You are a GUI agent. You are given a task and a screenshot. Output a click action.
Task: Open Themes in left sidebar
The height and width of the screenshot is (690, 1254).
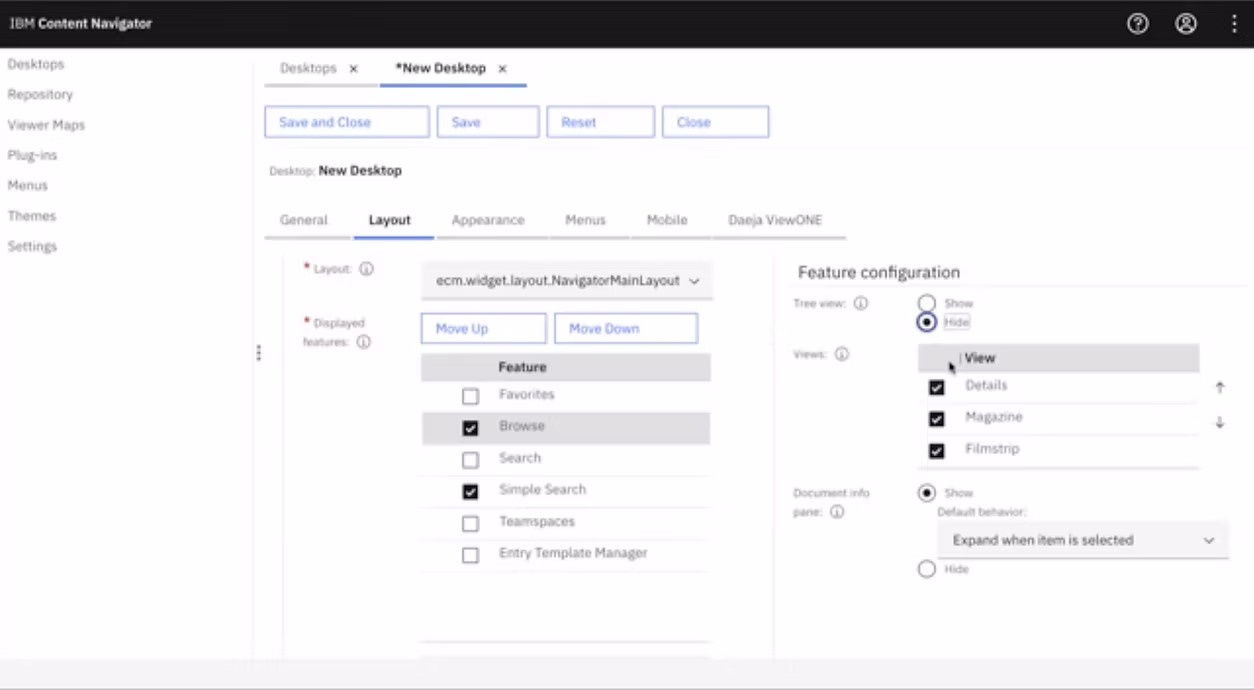tap(32, 216)
